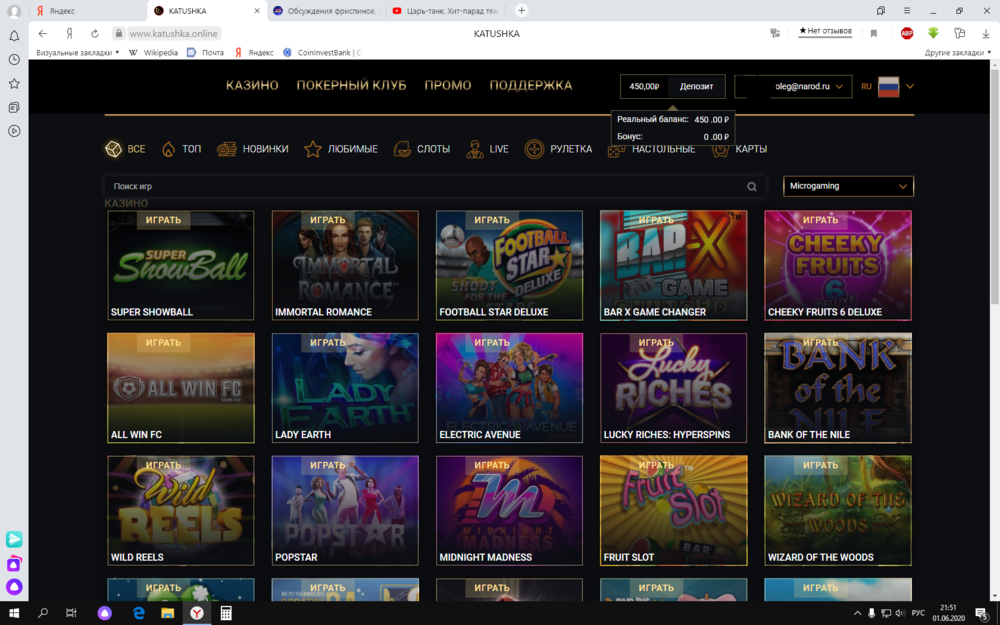The width and height of the screenshot is (1000, 625).
Task: Click the Депозит button
Action: tap(696, 86)
